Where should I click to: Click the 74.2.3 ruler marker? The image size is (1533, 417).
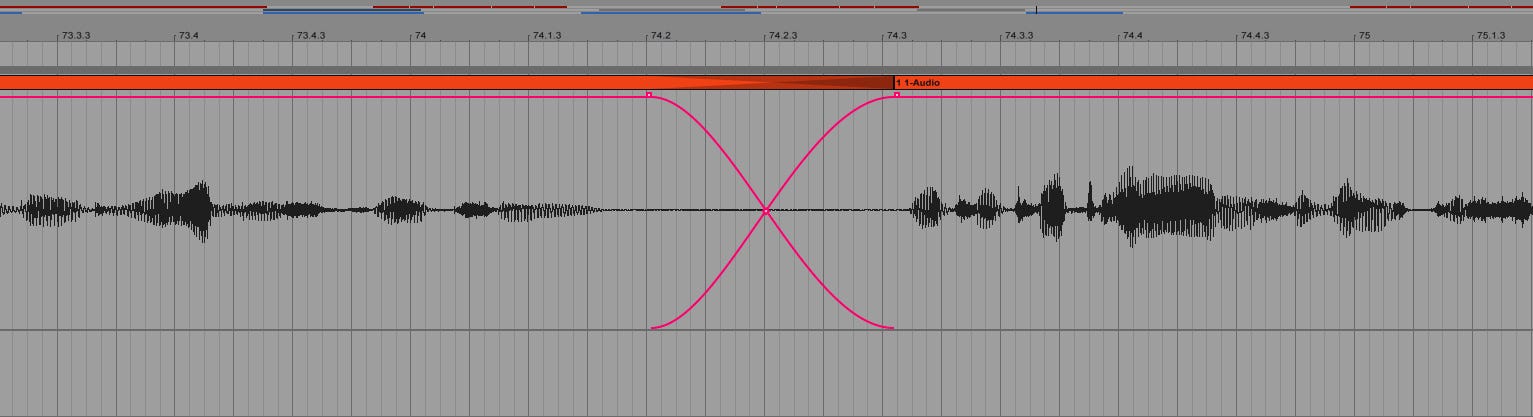(782, 35)
